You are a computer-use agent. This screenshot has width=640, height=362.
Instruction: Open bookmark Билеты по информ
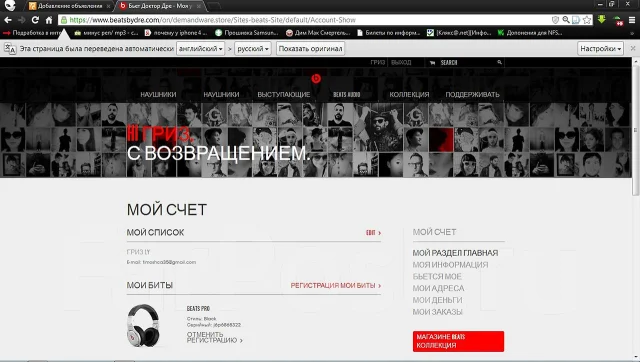[x=389, y=33]
